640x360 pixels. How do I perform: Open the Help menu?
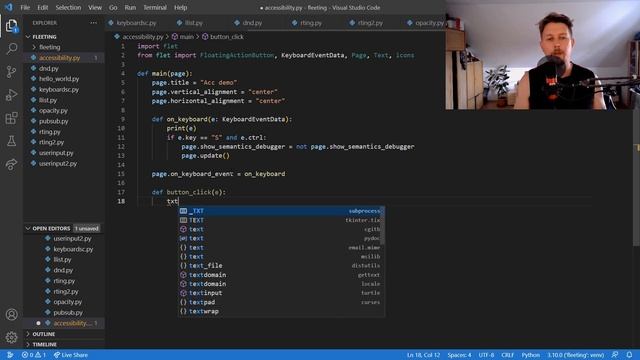pyautogui.click(x=180, y=7)
